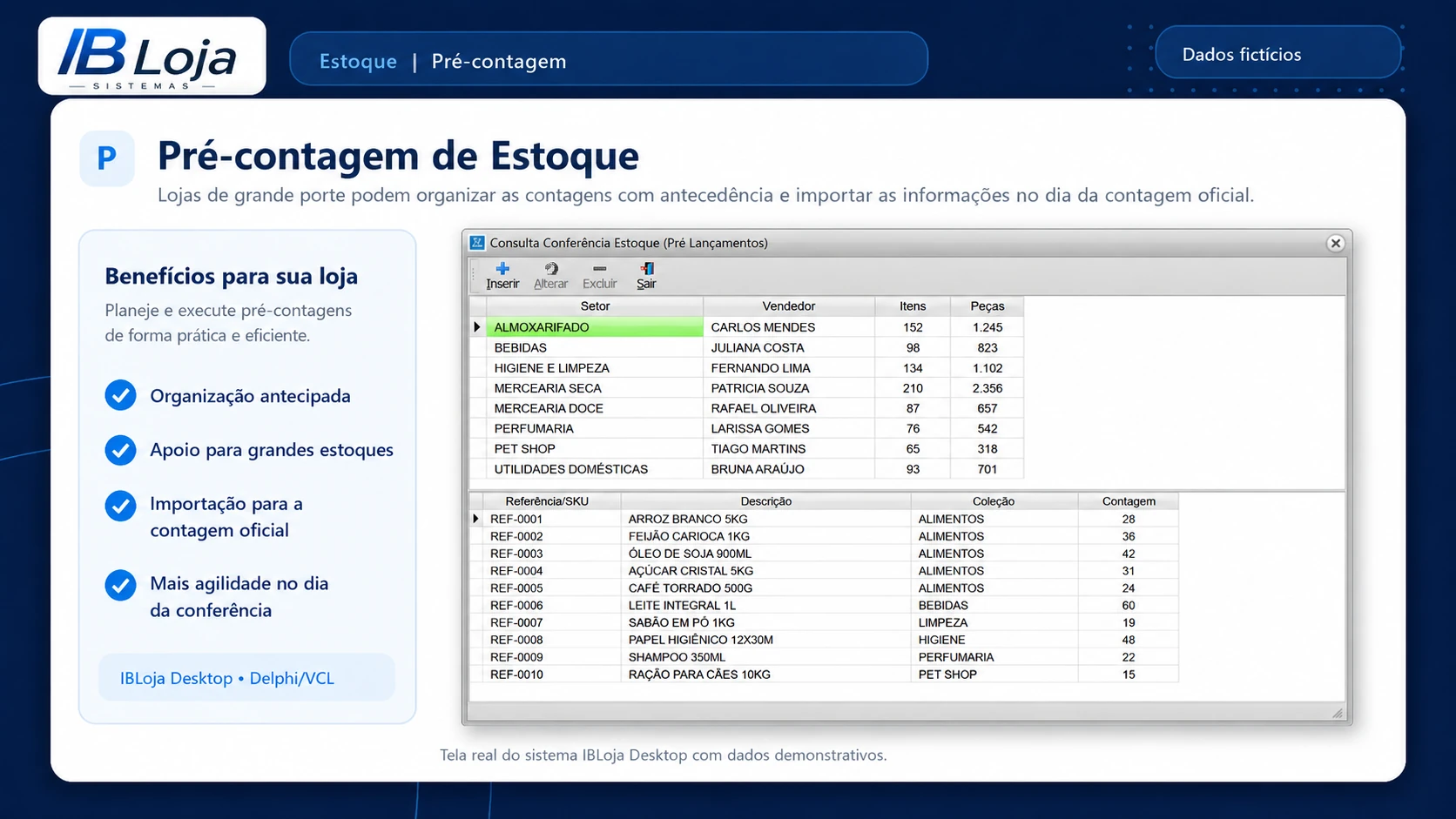1456x819 pixels.
Task: Click vendor cell RAFAEL OLIVEIRA
Action: 788,408
